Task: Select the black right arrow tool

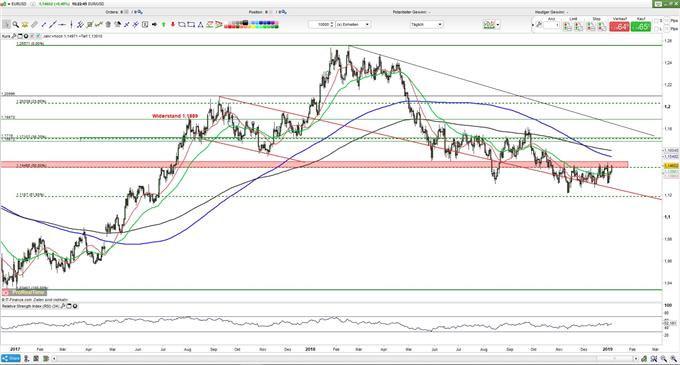Action: (154, 25)
